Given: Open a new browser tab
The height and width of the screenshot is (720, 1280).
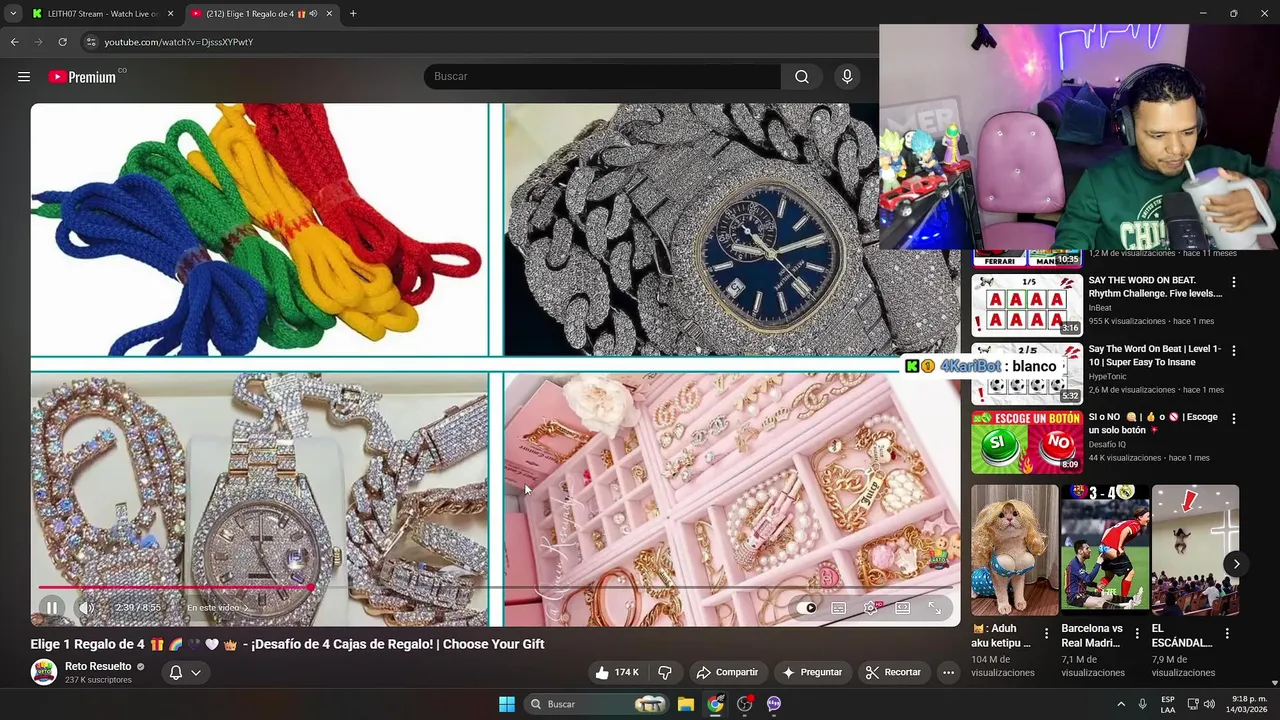Looking at the screenshot, I should (353, 14).
